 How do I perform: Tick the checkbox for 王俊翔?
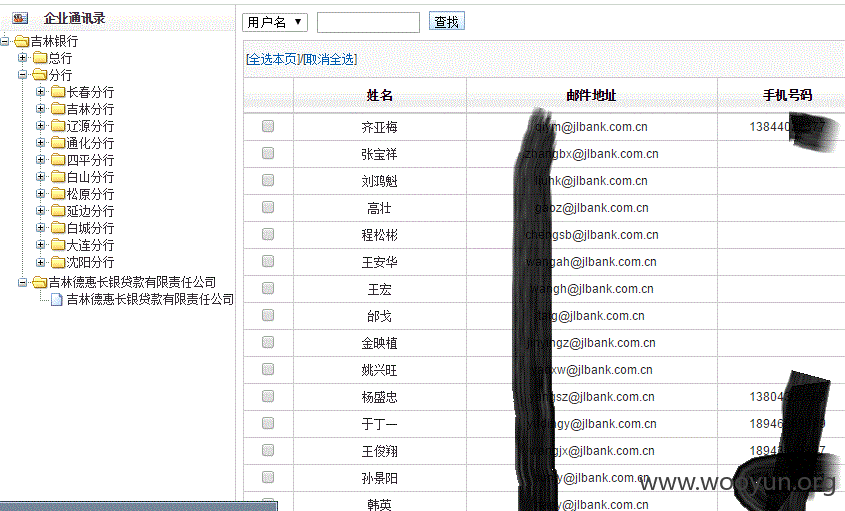(268, 450)
